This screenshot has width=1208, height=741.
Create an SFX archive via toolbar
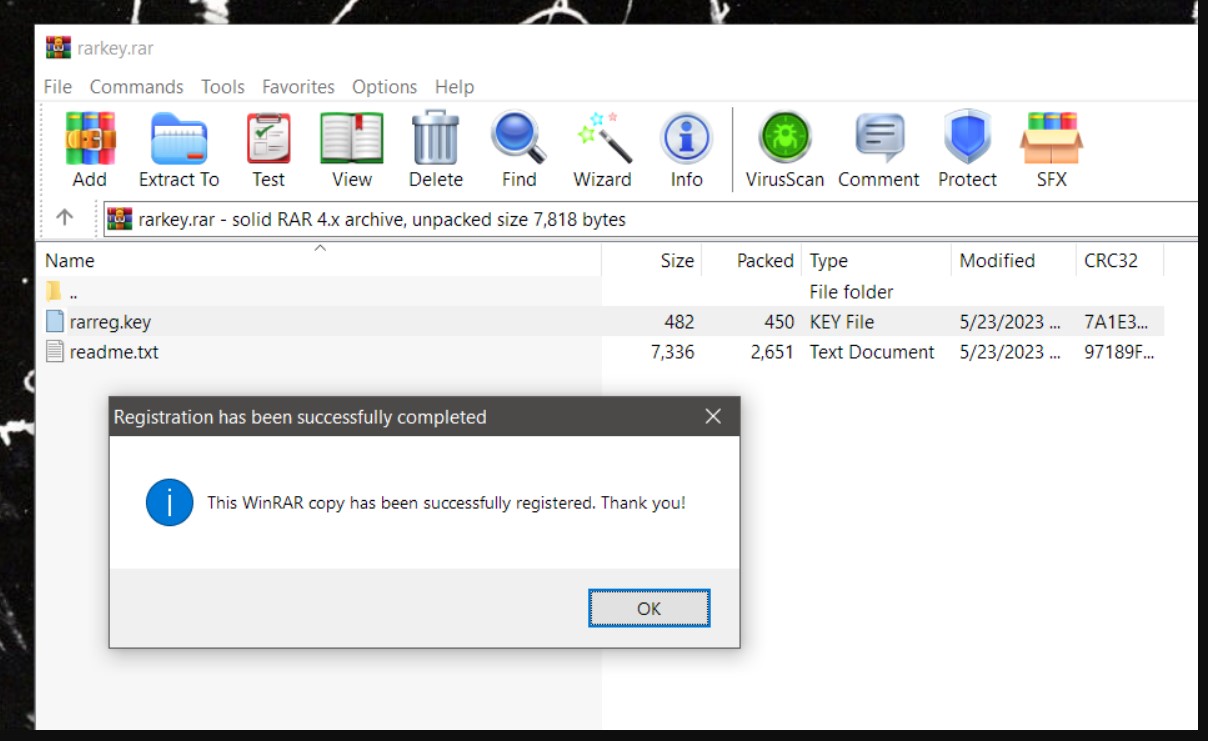click(x=1051, y=140)
